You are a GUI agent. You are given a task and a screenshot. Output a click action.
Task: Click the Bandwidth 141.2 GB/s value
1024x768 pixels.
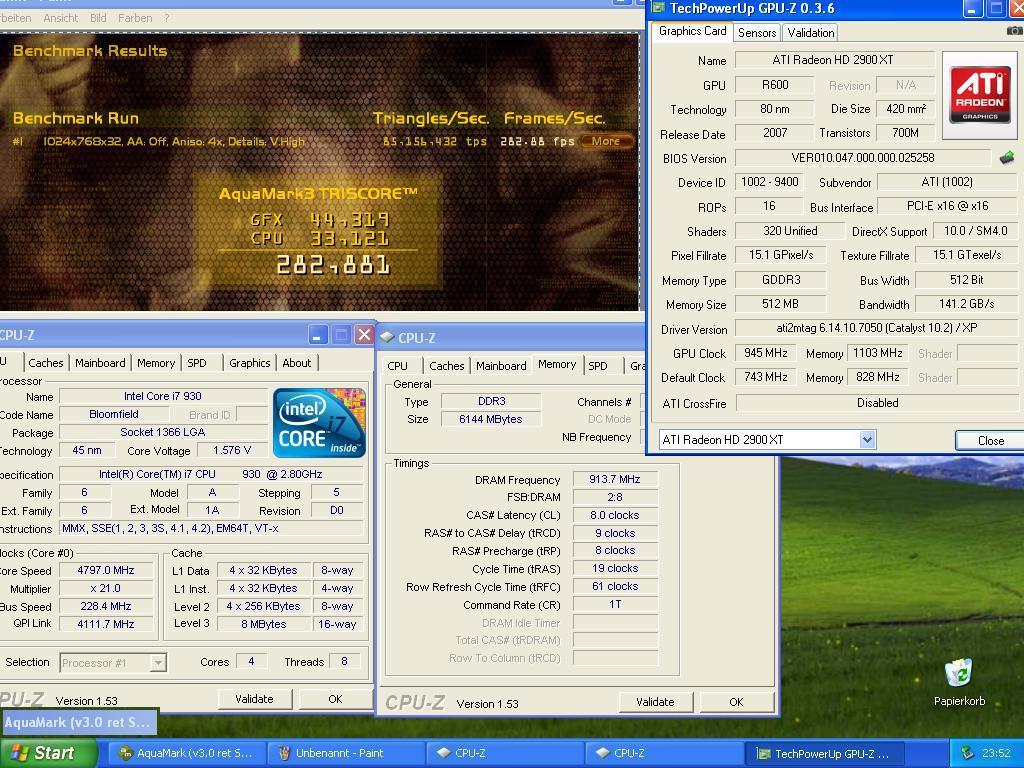click(967, 304)
